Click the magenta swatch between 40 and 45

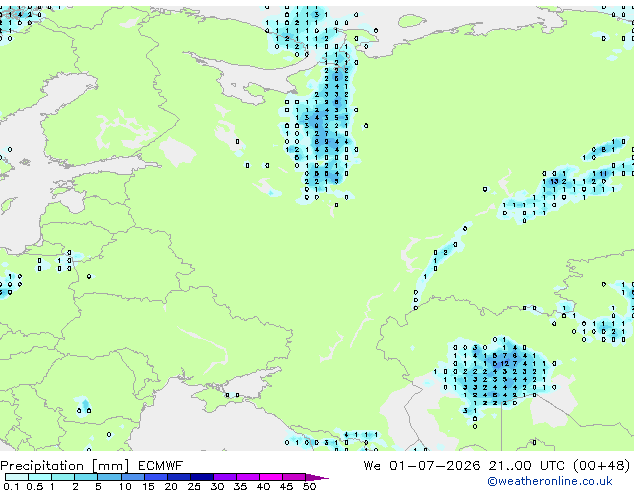click(x=271, y=477)
